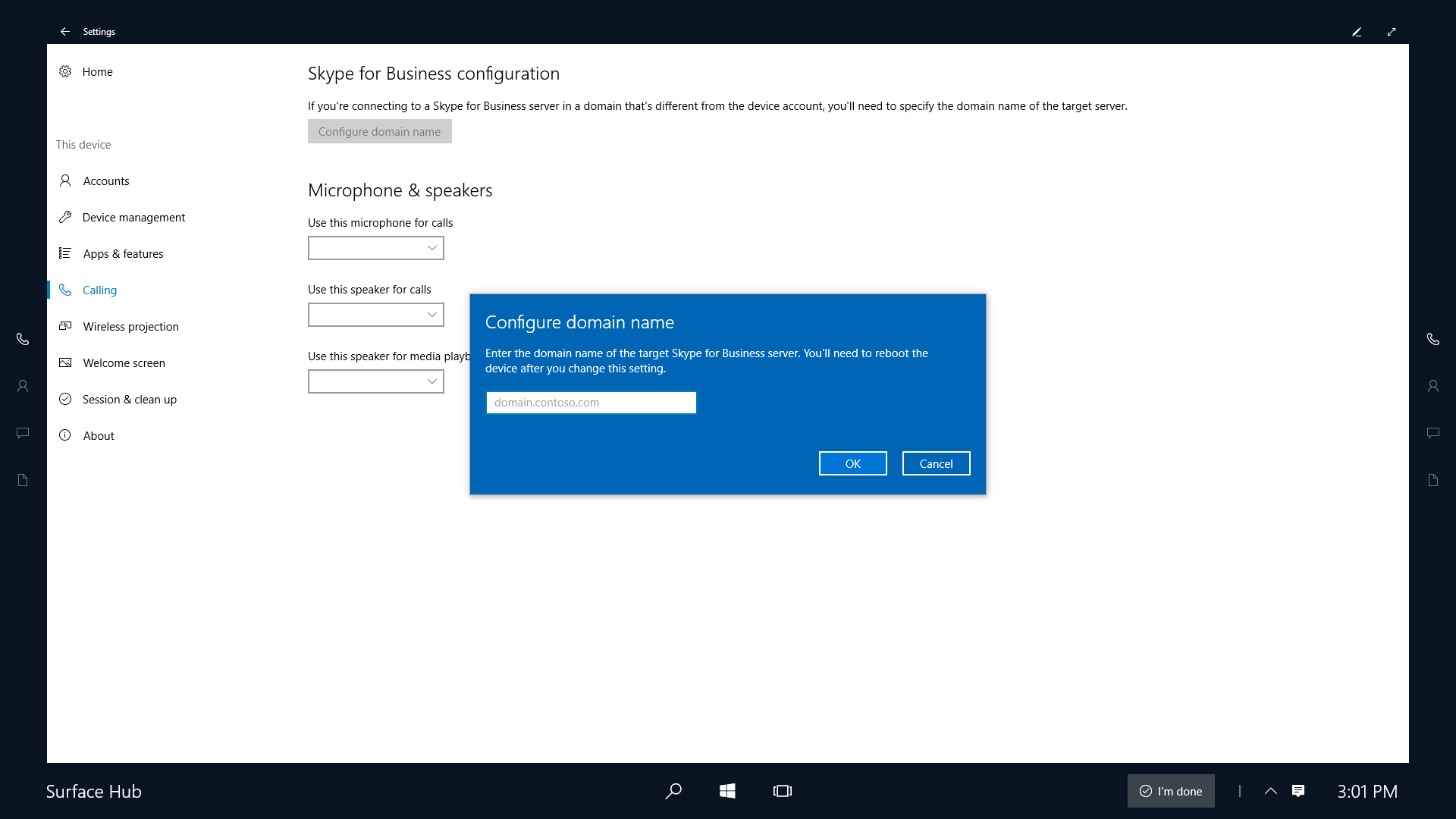Click the Device management icon
The width and height of the screenshot is (1456, 819).
pos(65,217)
